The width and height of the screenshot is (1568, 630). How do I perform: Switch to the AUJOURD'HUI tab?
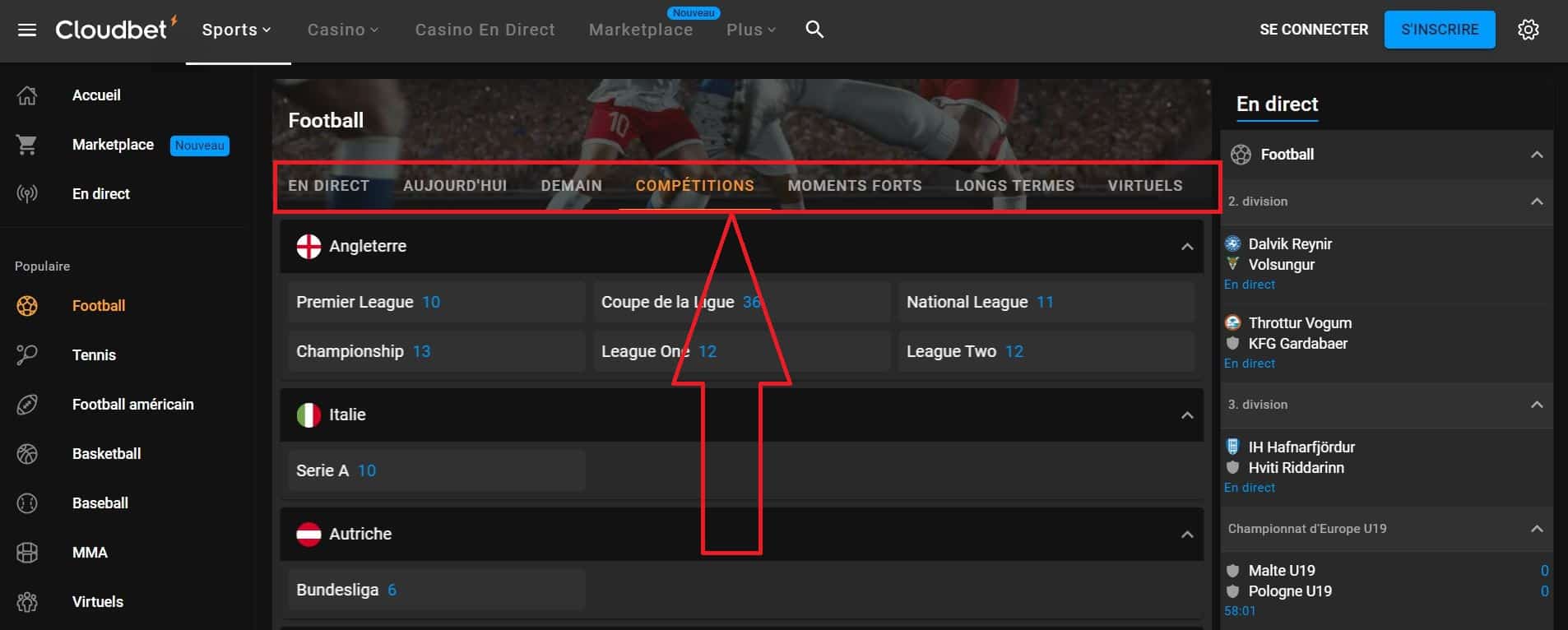[x=455, y=186]
